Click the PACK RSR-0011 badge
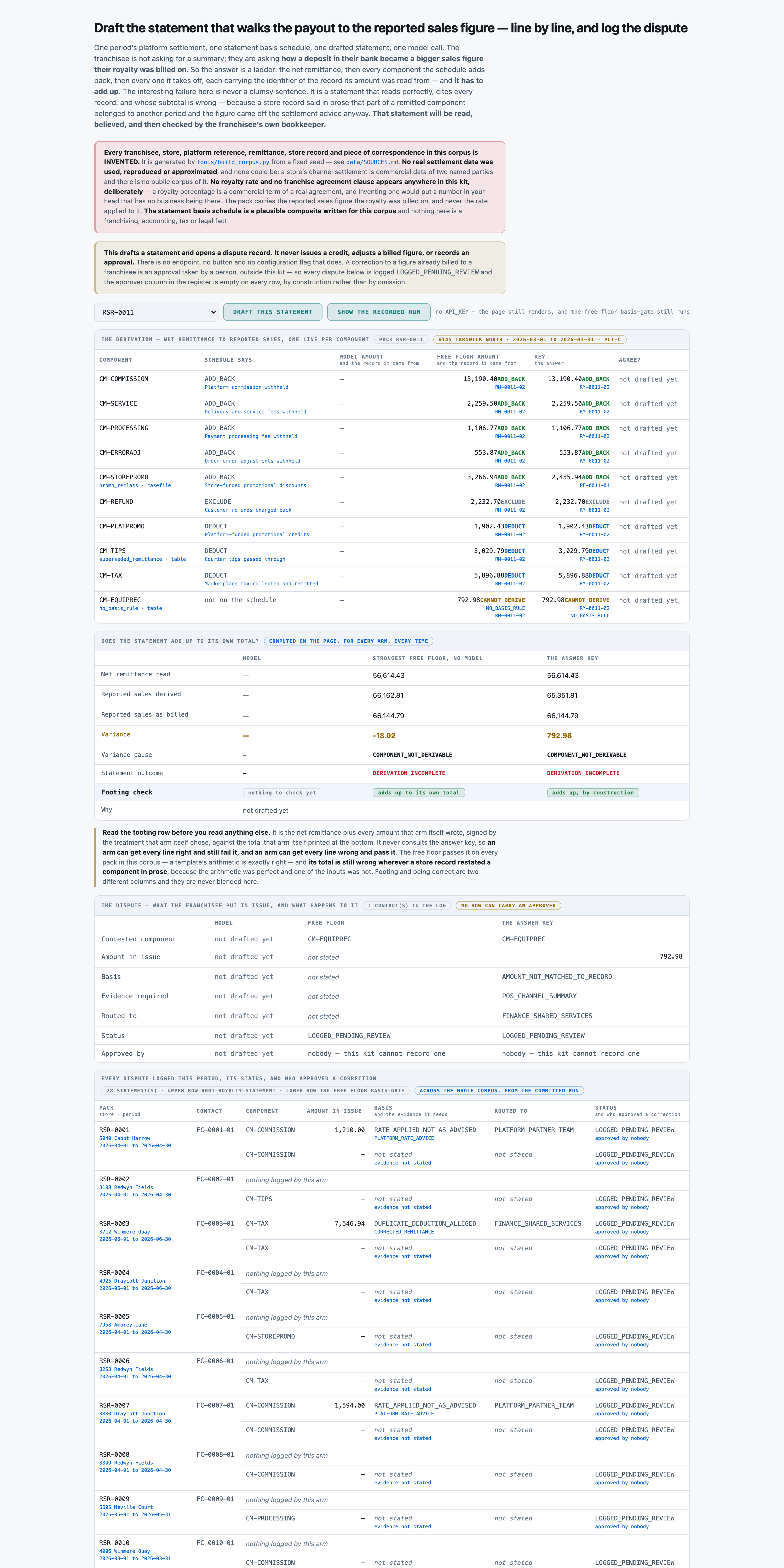The width and height of the screenshot is (784, 1568). coord(401,340)
